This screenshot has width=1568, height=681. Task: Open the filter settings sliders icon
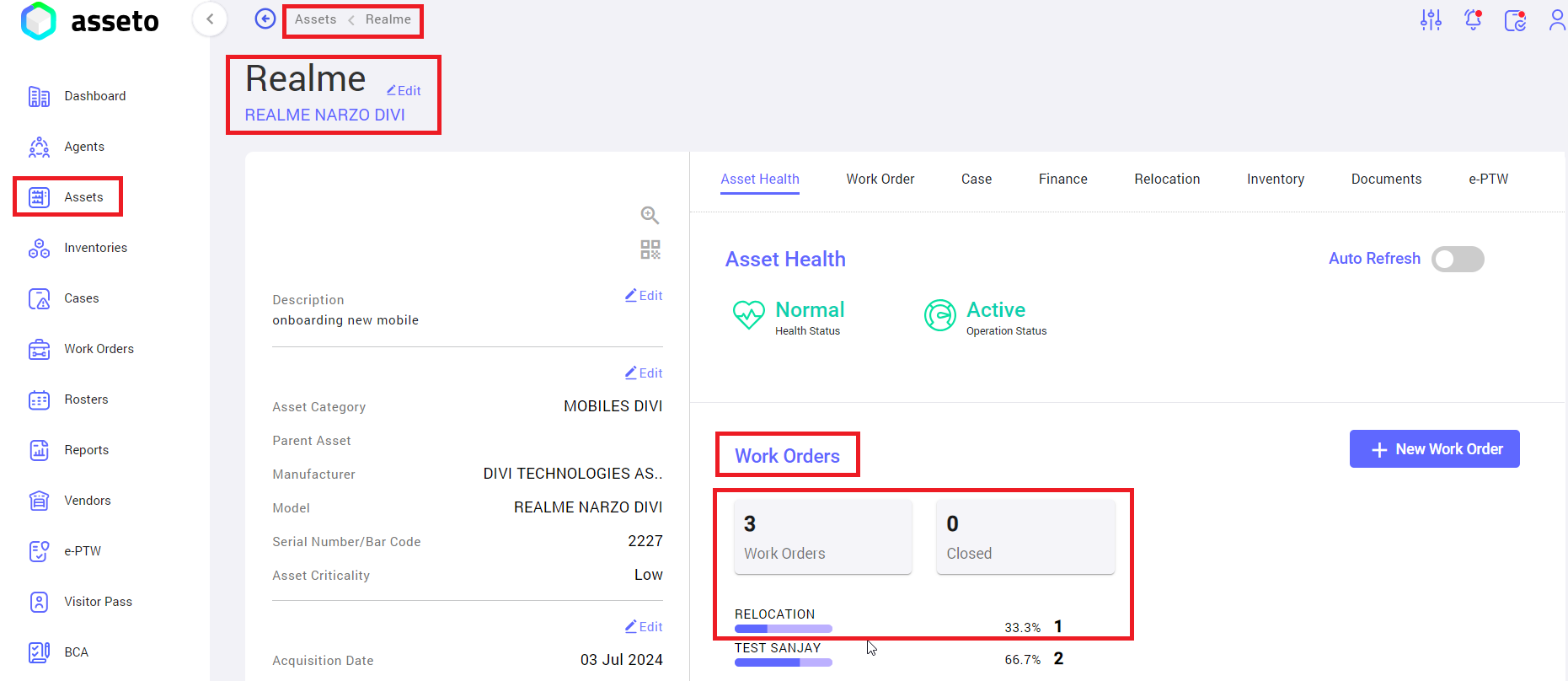pyautogui.click(x=1431, y=20)
